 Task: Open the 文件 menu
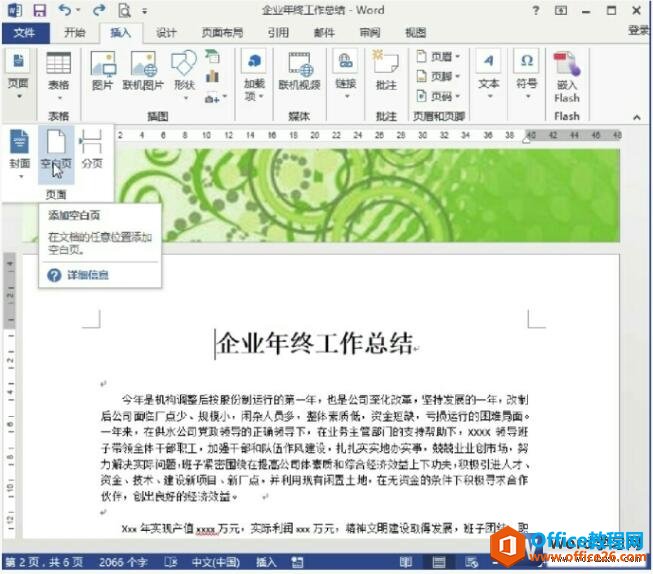coord(25,33)
